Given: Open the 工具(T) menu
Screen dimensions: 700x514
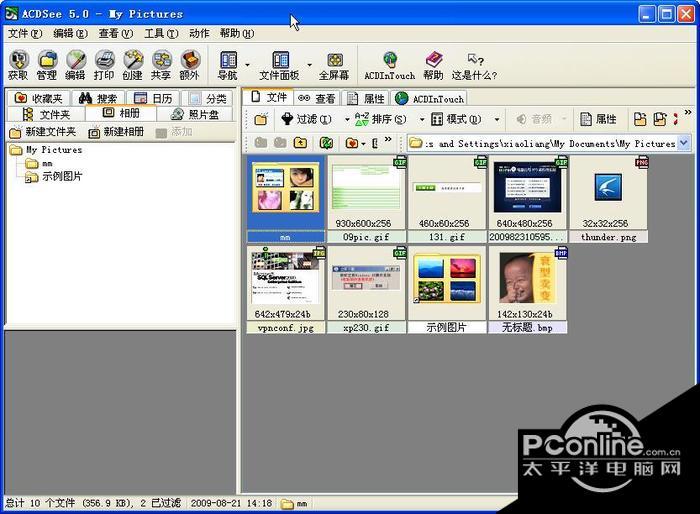Looking at the screenshot, I should [x=161, y=33].
